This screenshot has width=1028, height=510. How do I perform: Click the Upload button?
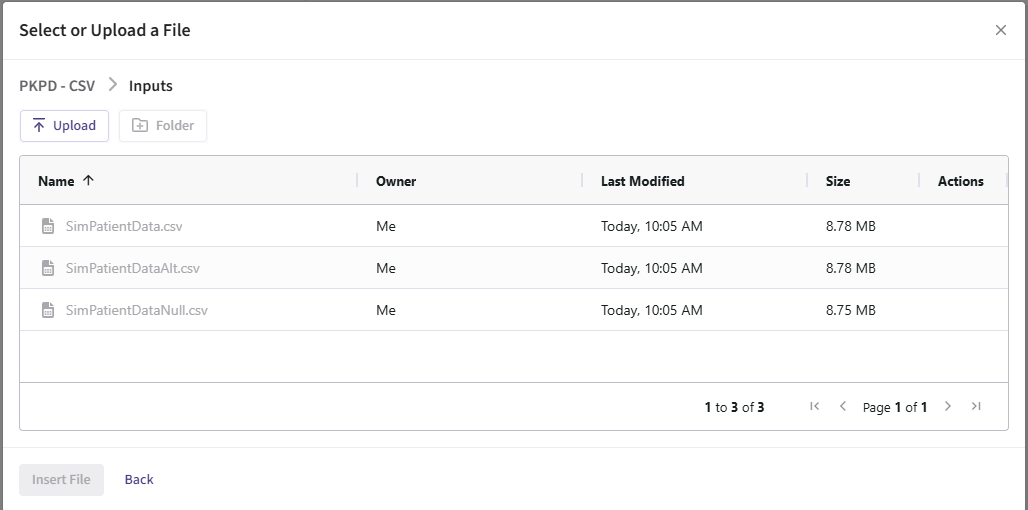pos(64,126)
